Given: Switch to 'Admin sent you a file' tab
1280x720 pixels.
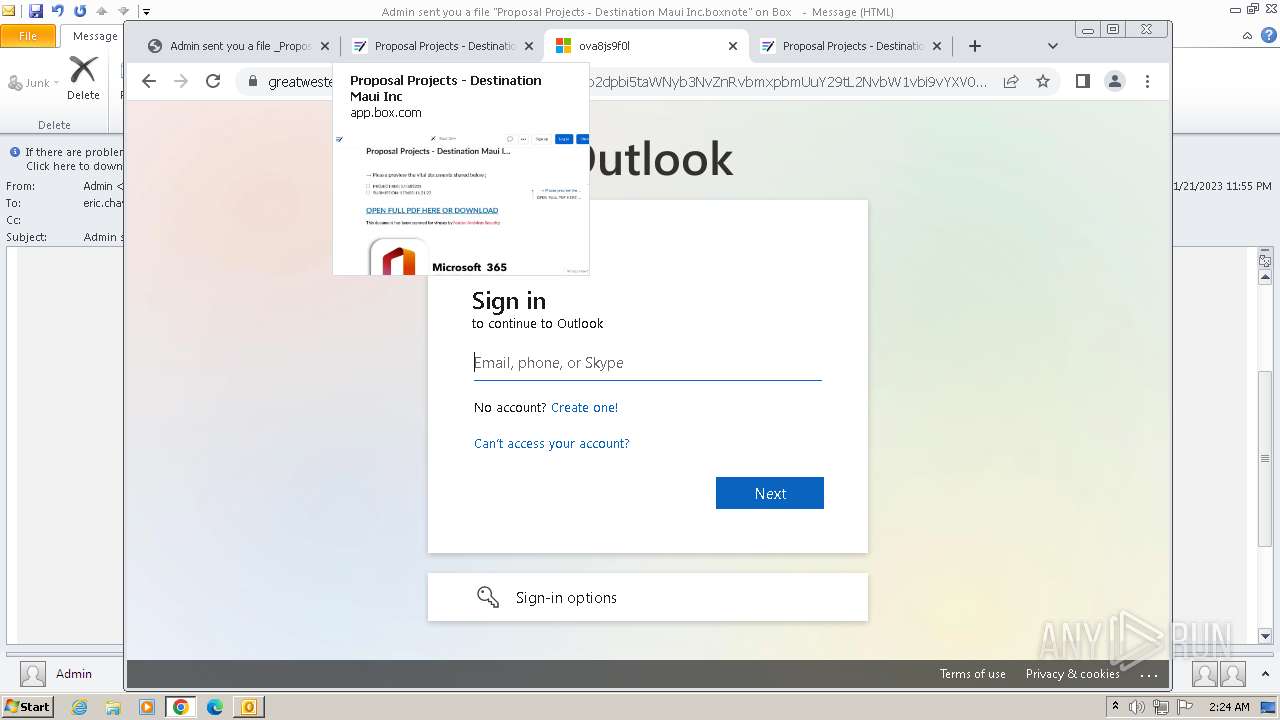Looking at the screenshot, I should 237,46.
